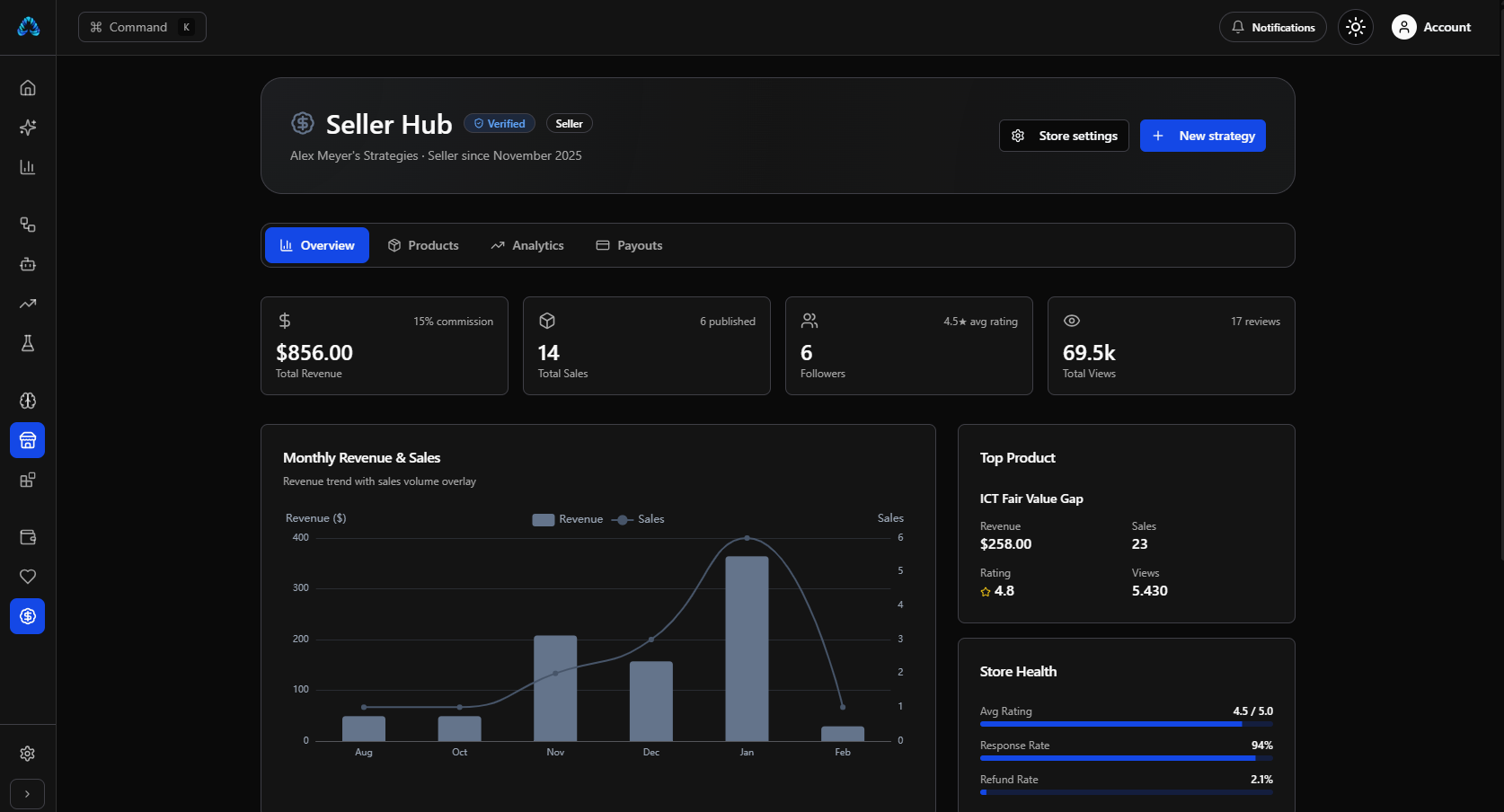
Task: Click the bell icon in Notifications
Action: click(x=1238, y=27)
